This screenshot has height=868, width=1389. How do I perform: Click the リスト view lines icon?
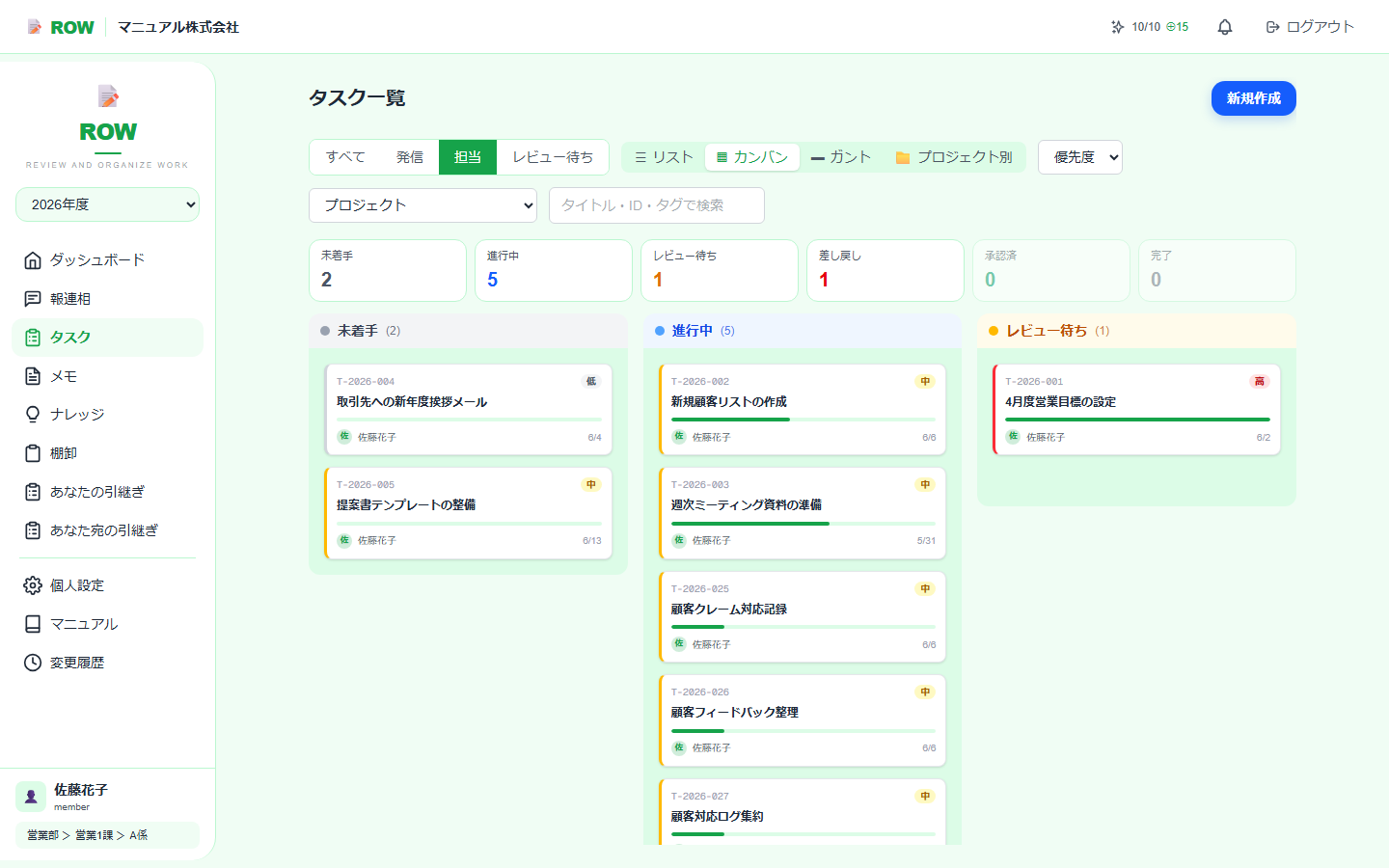click(x=640, y=157)
